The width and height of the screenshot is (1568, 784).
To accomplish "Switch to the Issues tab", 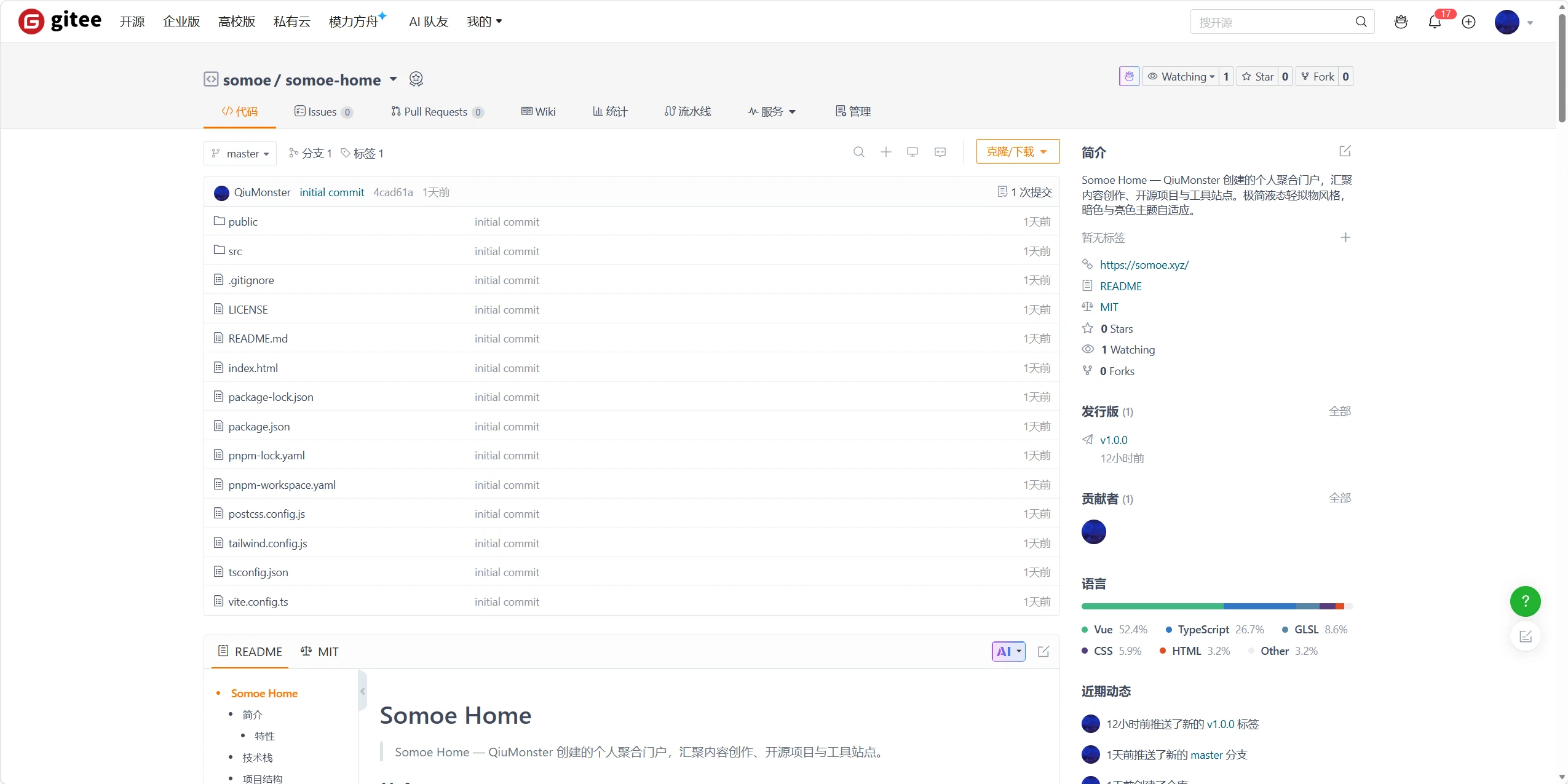I will [x=323, y=111].
